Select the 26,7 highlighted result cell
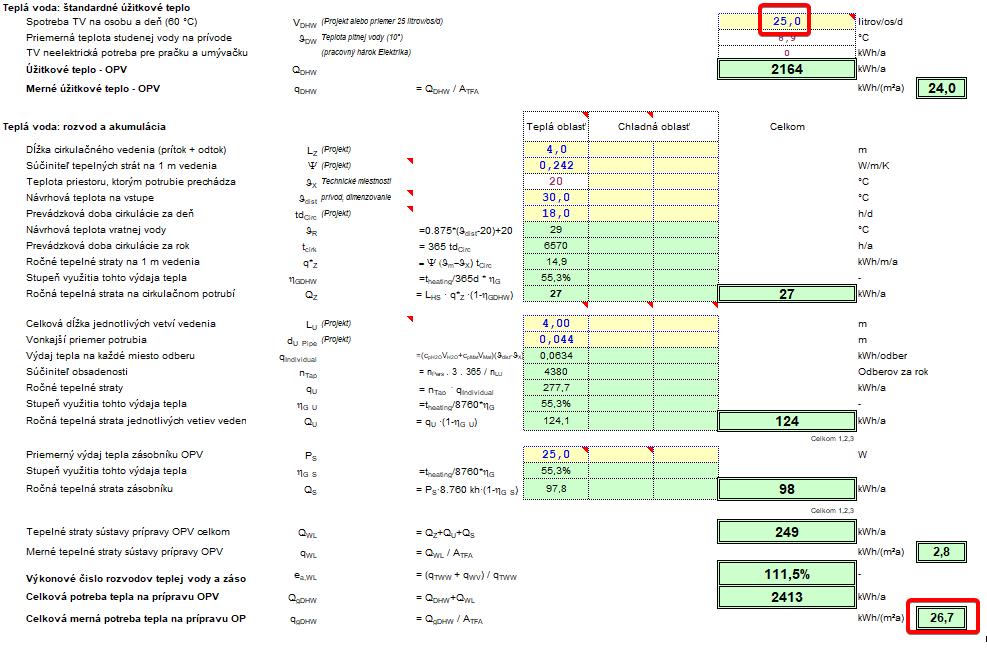This screenshot has height=650, width=987. [942, 618]
